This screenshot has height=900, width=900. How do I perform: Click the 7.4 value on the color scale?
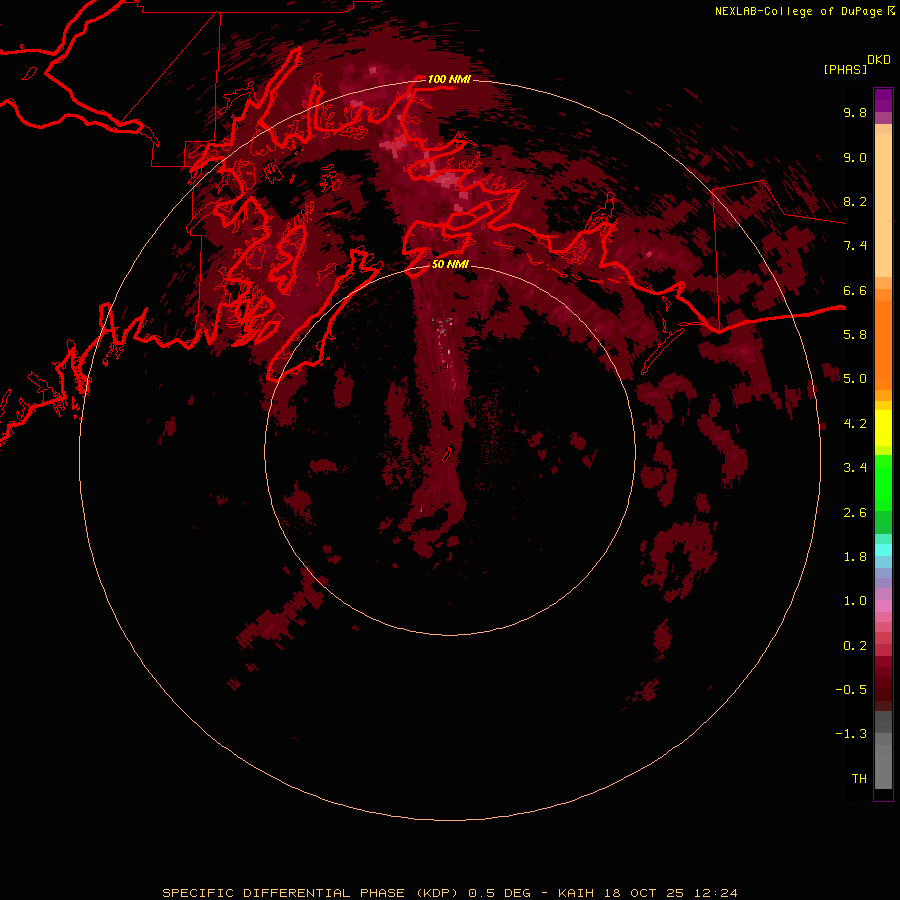coord(855,246)
